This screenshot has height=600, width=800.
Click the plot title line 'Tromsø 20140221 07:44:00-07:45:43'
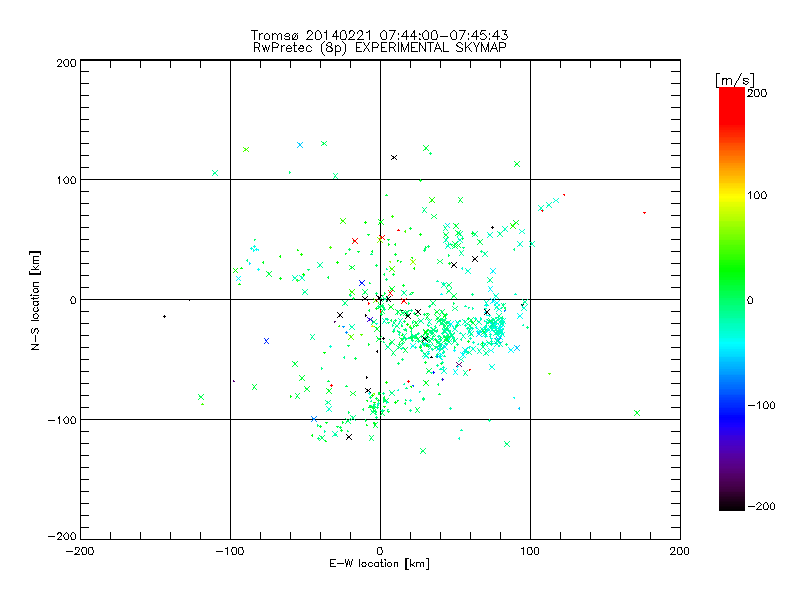(379, 35)
